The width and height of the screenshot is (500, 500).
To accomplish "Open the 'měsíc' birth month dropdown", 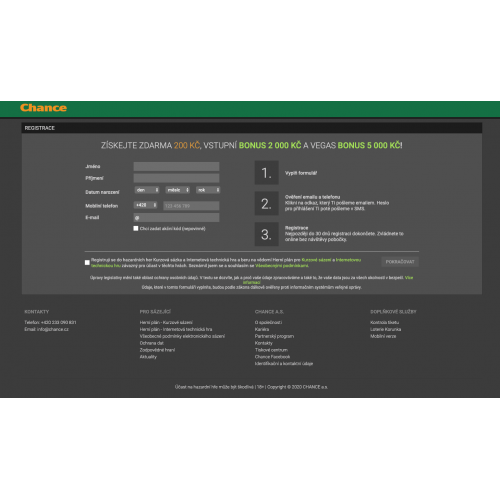I will 178,190.
